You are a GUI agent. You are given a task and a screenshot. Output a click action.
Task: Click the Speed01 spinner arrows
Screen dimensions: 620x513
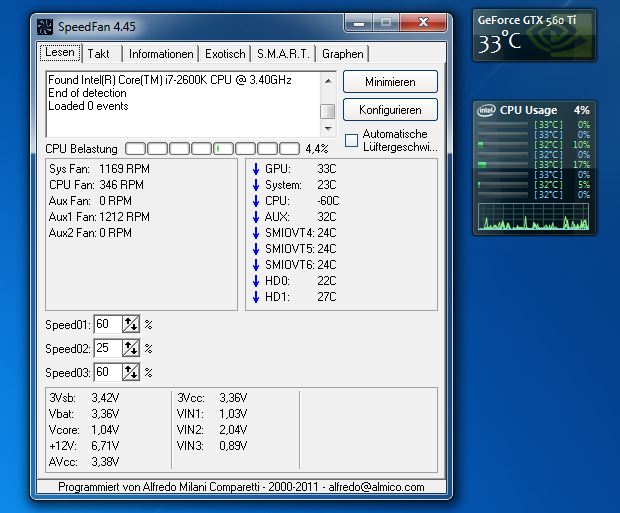pos(131,325)
